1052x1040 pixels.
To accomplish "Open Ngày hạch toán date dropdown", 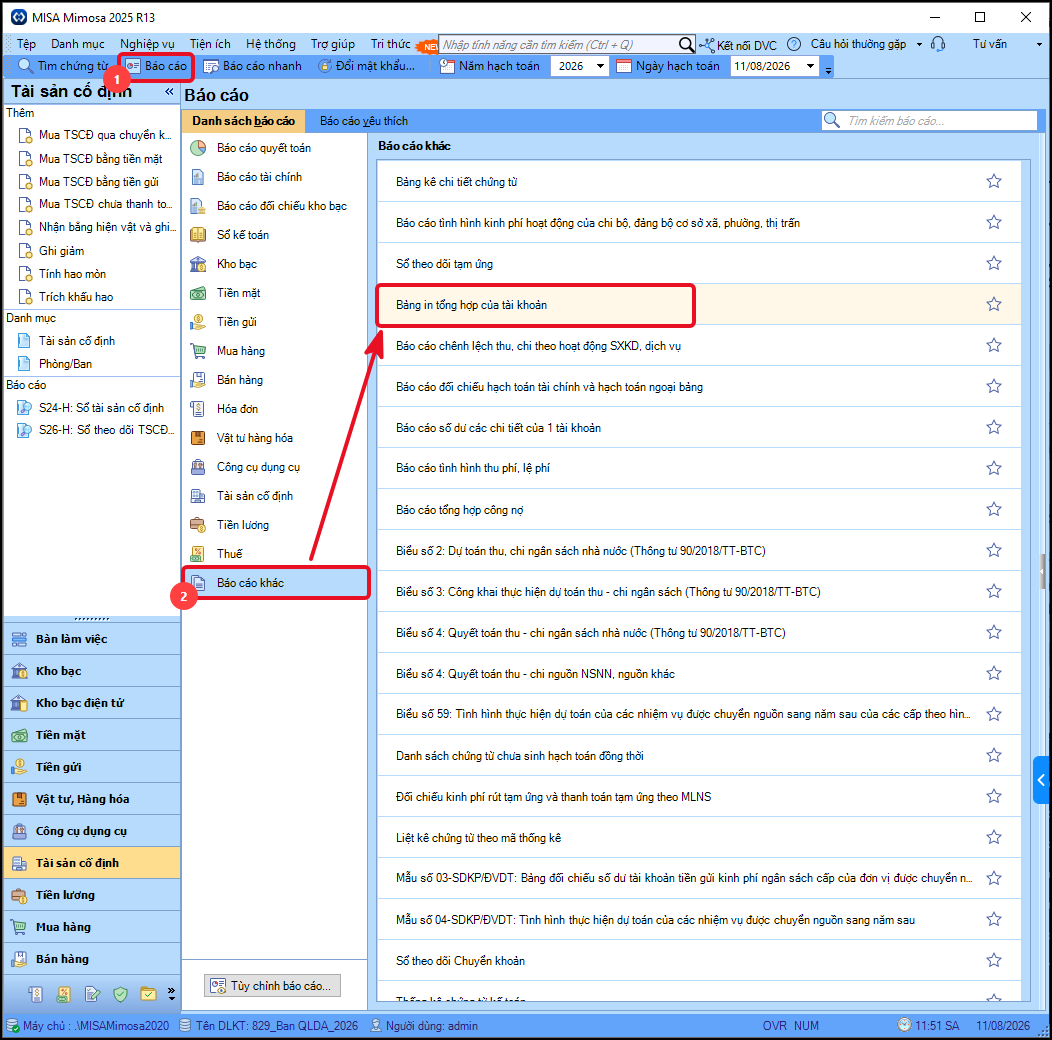I will point(810,66).
